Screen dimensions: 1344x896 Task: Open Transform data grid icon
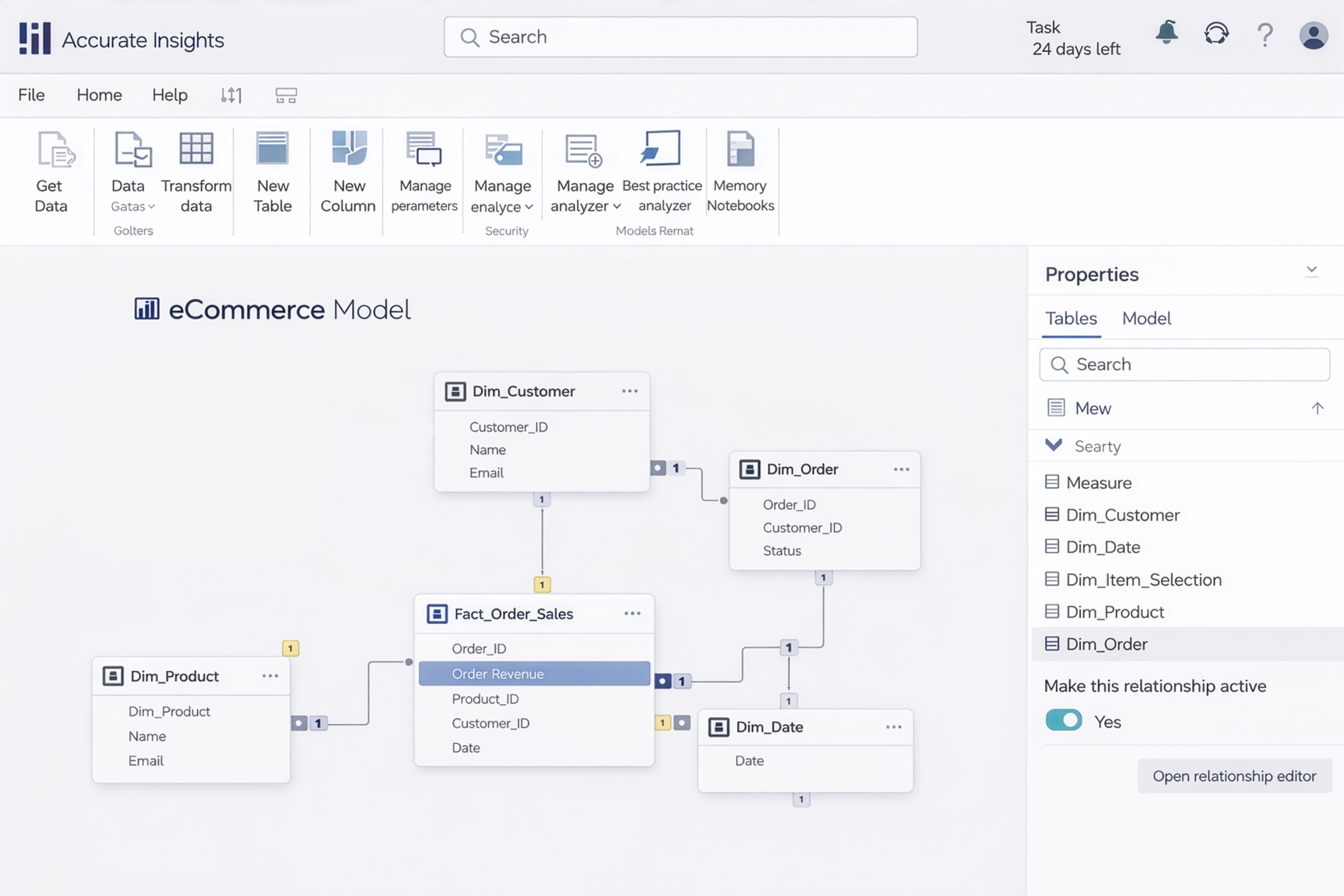pos(196,149)
